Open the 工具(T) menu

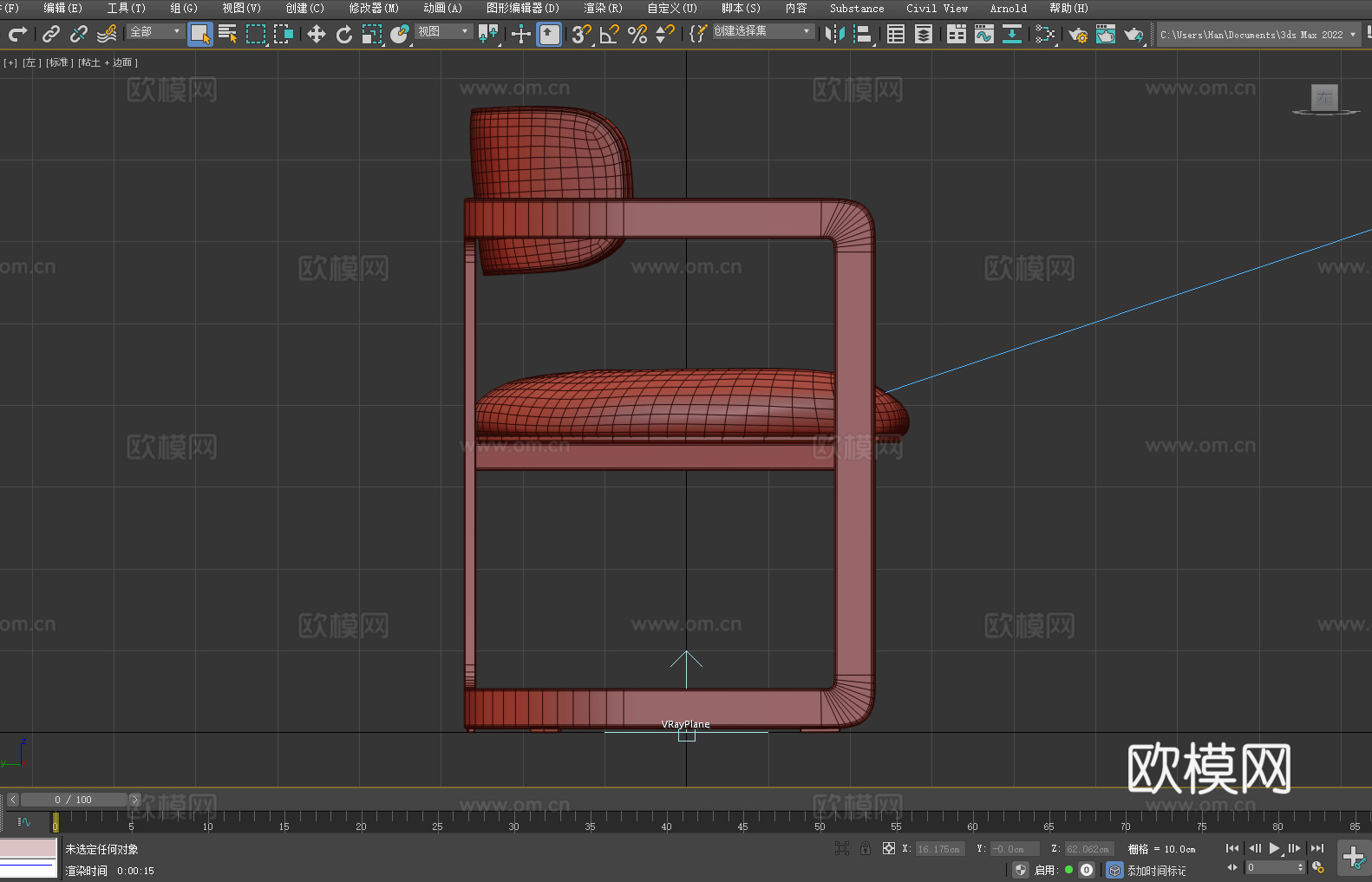(x=127, y=8)
